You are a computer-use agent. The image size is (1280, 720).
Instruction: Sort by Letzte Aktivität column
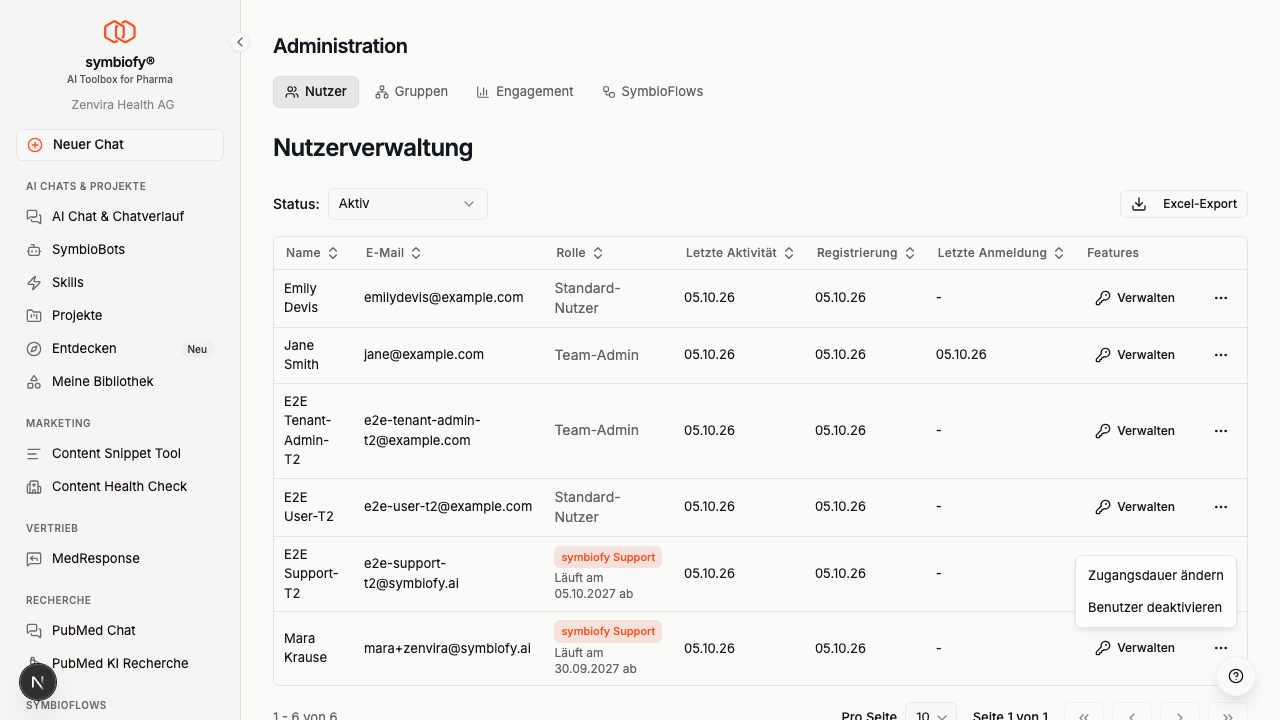tap(740, 253)
